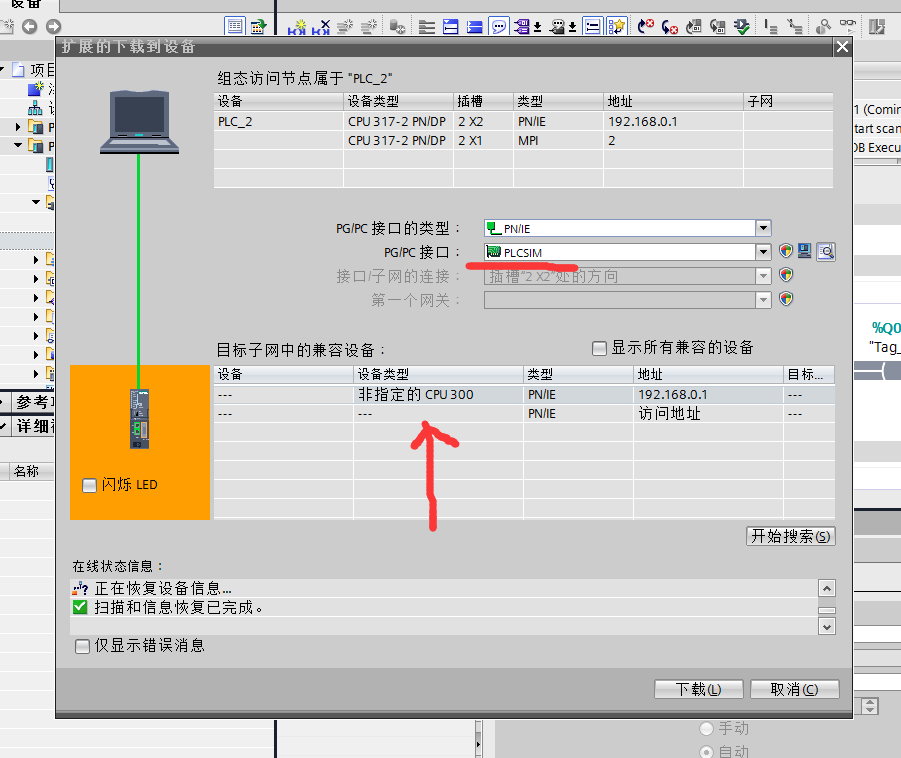Click the shield icon next to subnet connection row
Image resolution: width=901 pixels, height=758 pixels.
coord(786,275)
